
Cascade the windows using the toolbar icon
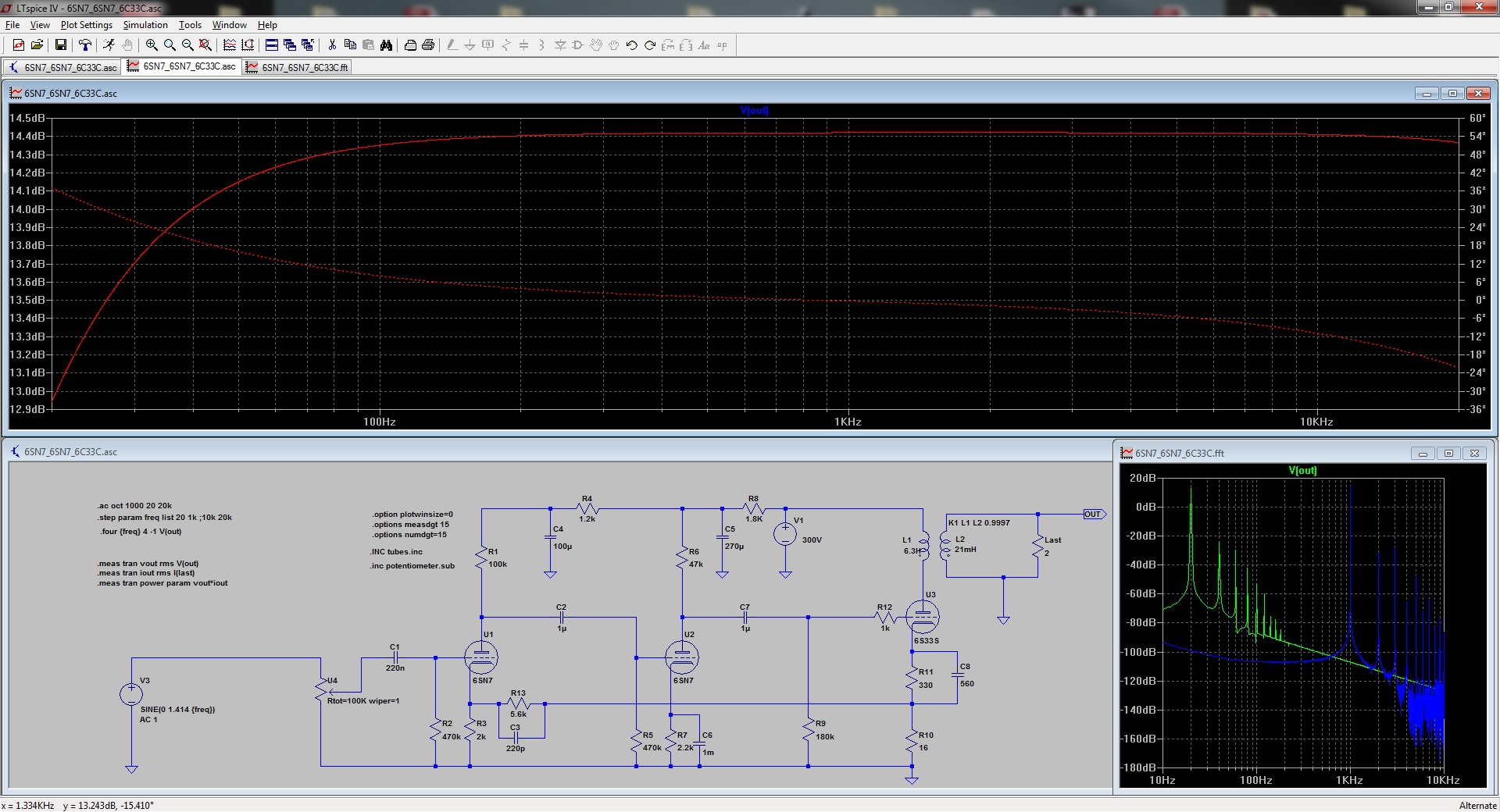290,45
